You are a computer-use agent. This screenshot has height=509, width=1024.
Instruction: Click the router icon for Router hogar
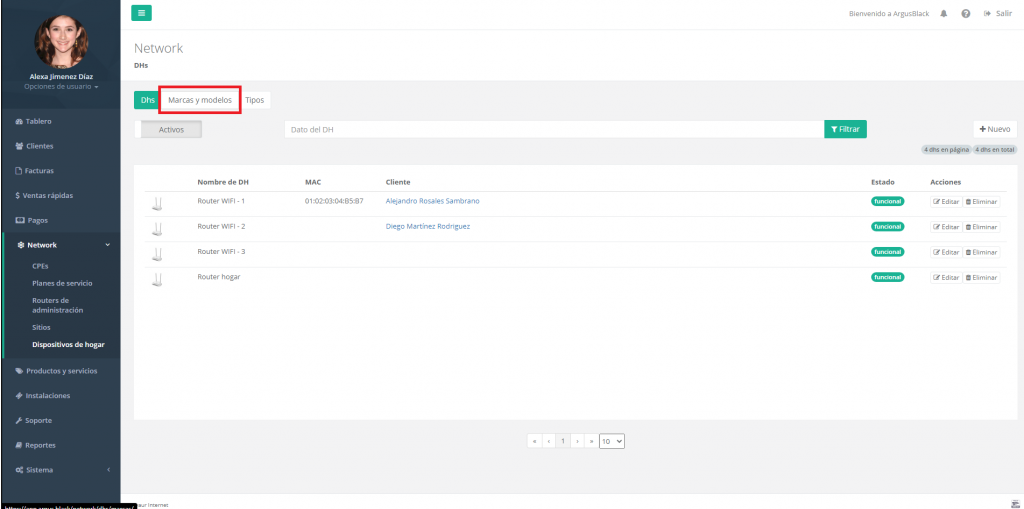[156, 281]
